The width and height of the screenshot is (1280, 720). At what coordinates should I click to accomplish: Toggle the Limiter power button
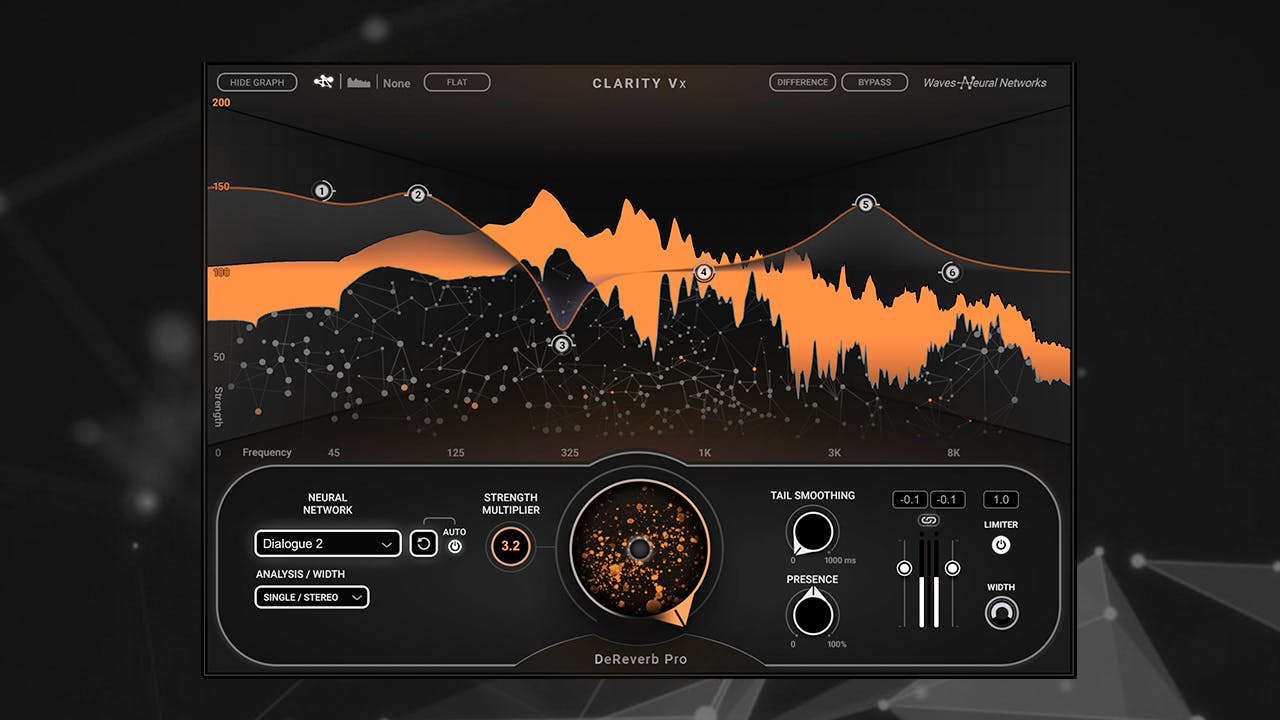tap(1001, 545)
